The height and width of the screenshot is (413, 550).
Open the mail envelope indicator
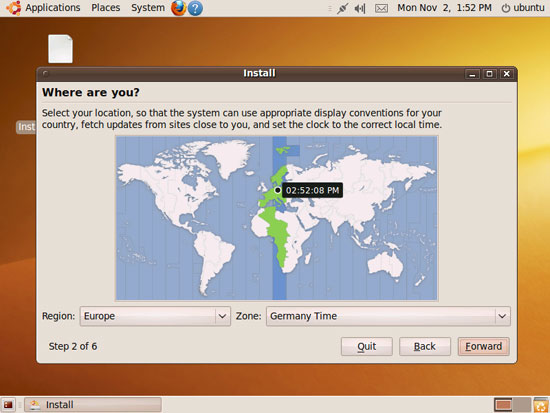pos(381,8)
